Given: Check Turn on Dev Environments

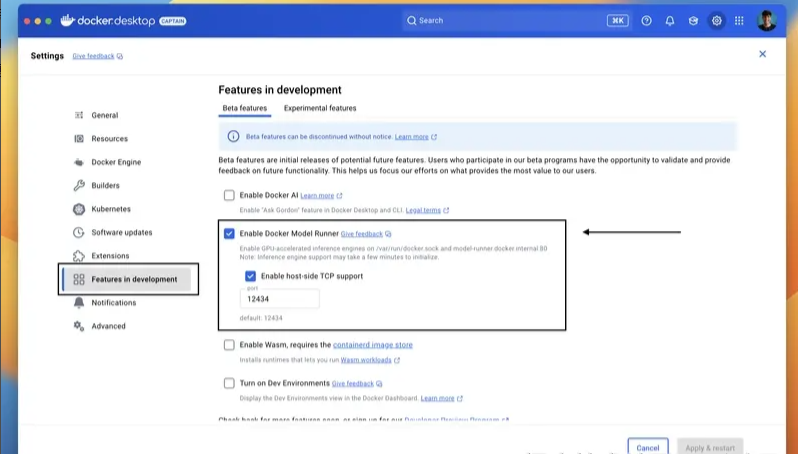Looking at the screenshot, I should tap(229, 383).
